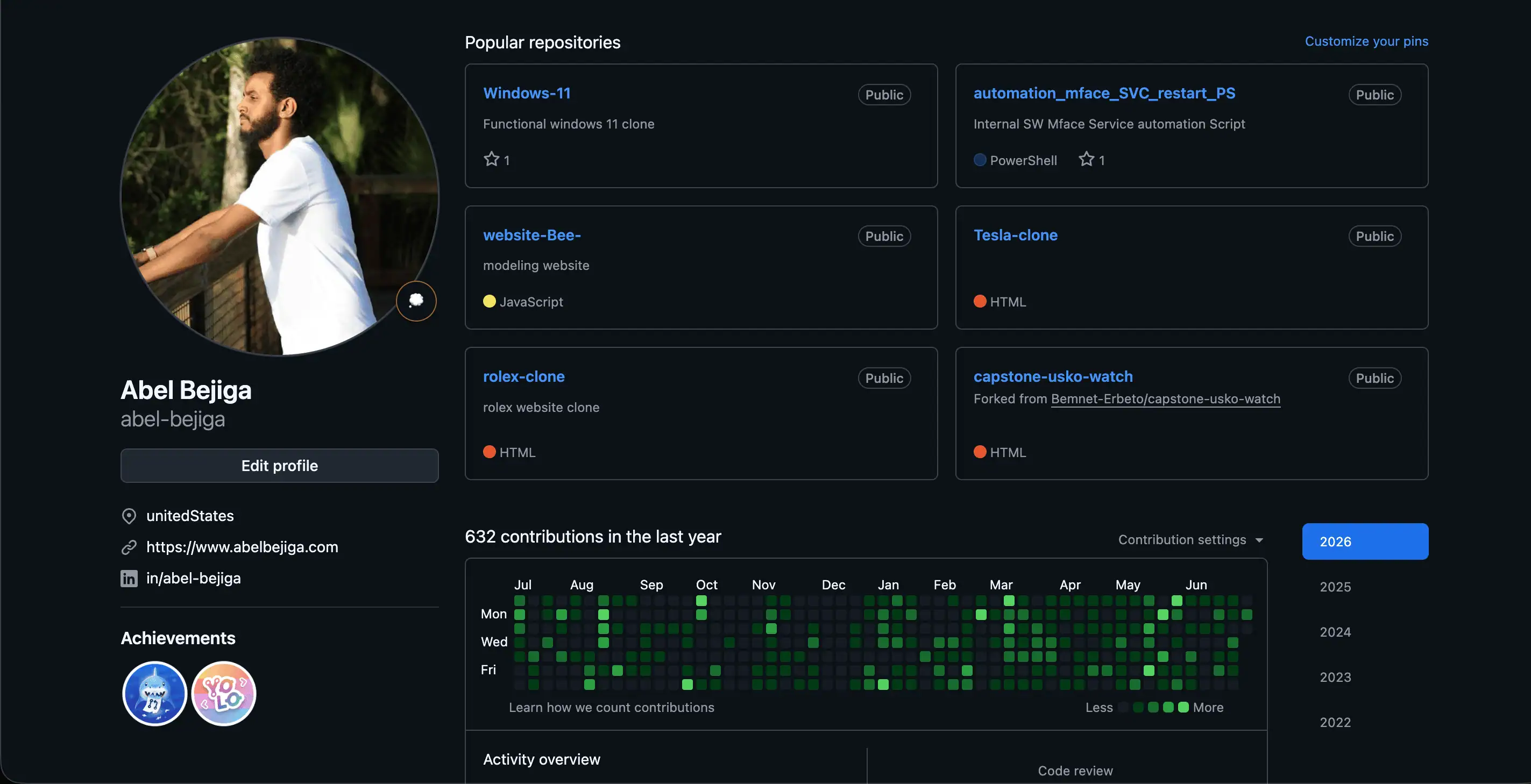This screenshot has height=784, width=1531.
Task: Click HTML language dot on rolex-clone card
Action: [x=489, y=452]
